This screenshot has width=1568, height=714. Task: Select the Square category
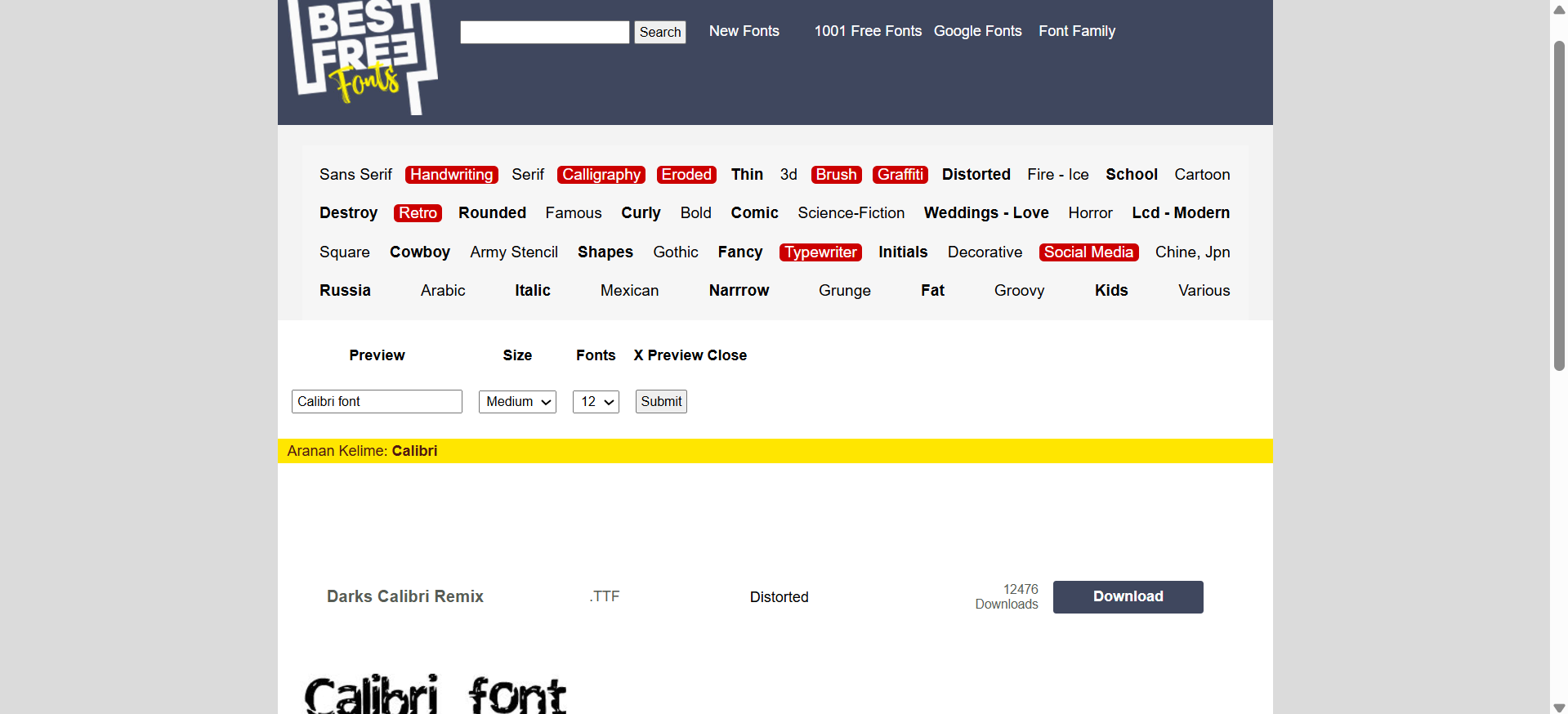345,252
